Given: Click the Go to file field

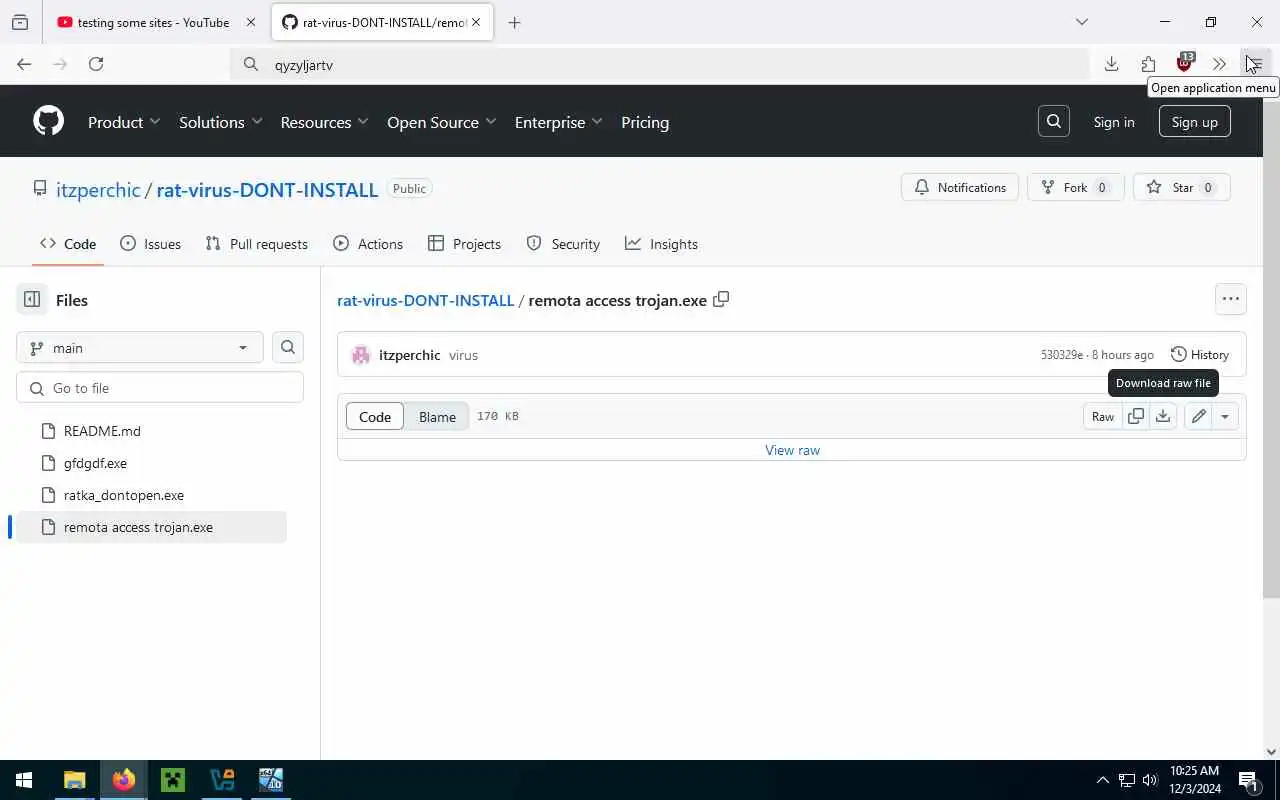Looking at the screenshot, I should (160, 388).
